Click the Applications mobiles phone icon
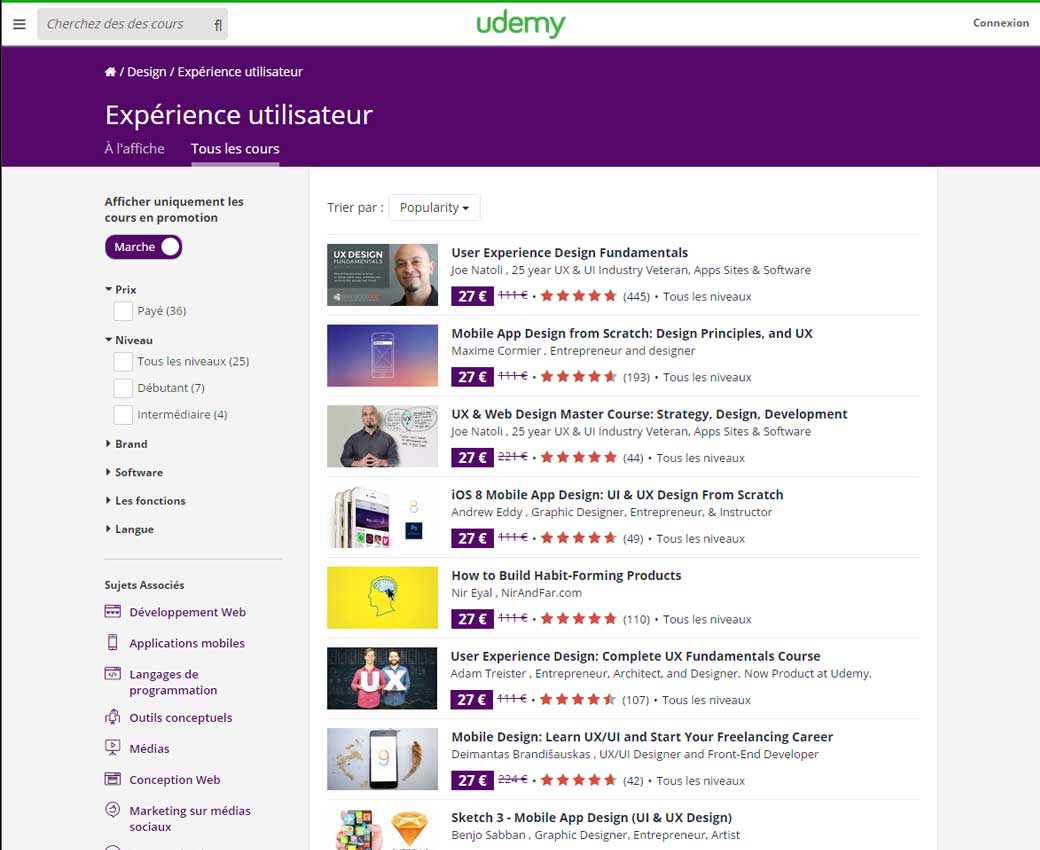The image size is (1040, 850). [x=112, y=643]
